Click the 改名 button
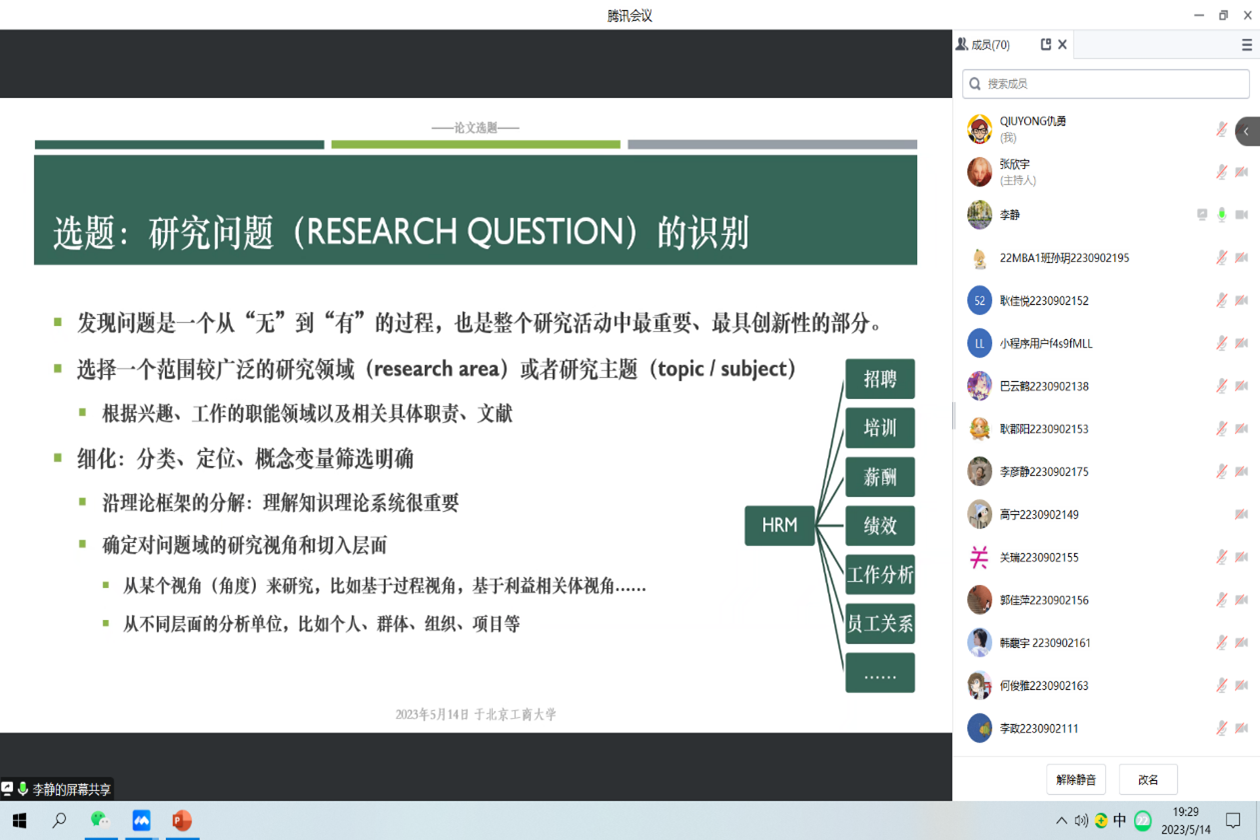1260x840 pixels. [1148, 779]
